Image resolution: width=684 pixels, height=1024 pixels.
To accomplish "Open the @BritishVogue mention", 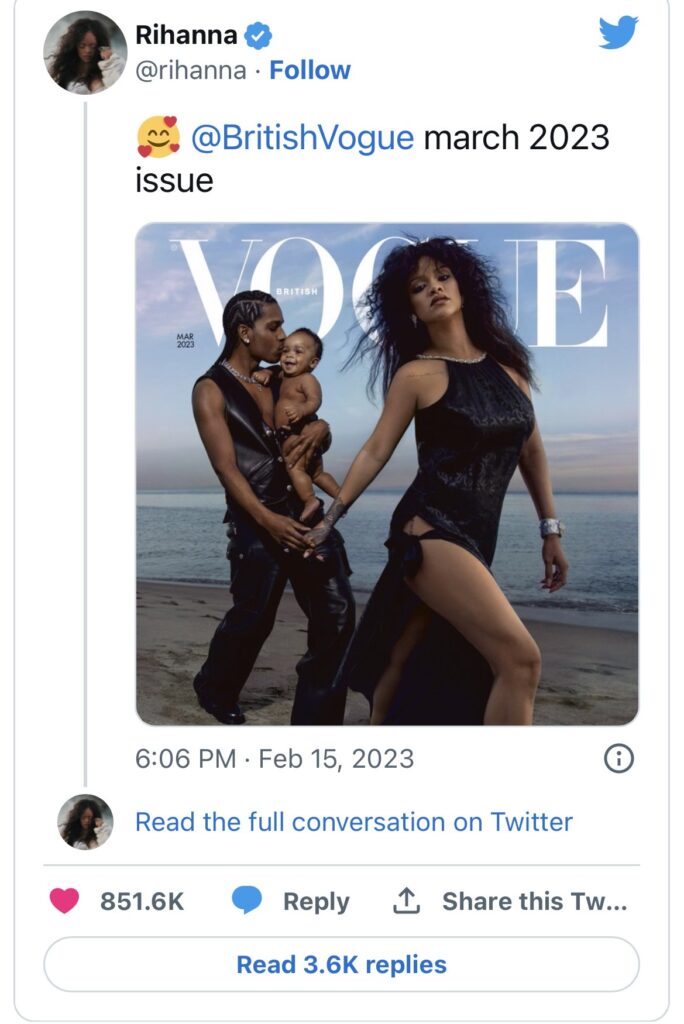I will pyautogui.click(x=301, y=138).
